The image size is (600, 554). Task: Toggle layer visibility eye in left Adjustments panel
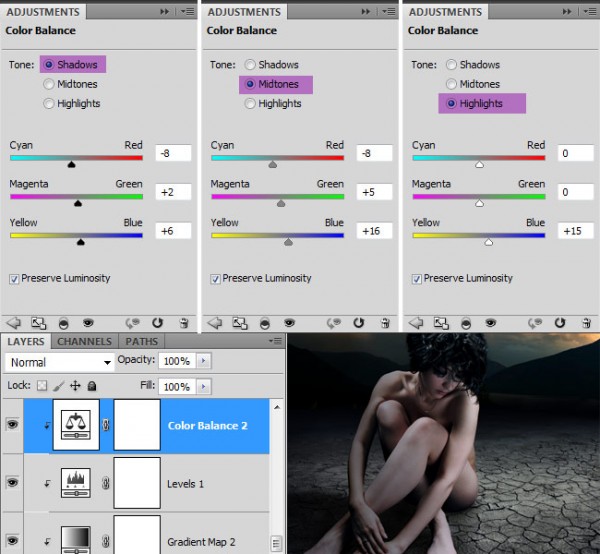[88, 323]
